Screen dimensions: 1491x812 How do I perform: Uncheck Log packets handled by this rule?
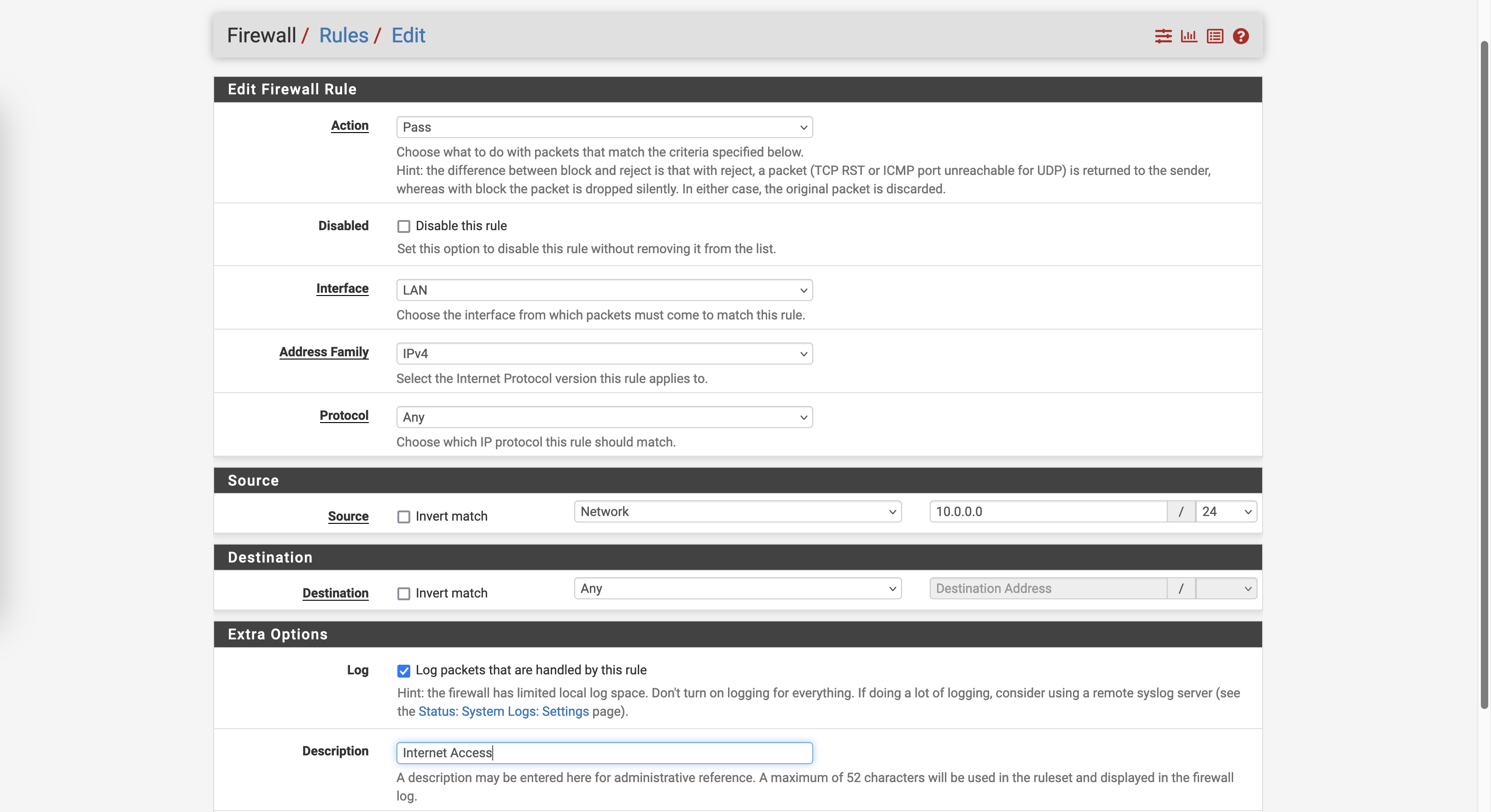click(x=403, y=670)
